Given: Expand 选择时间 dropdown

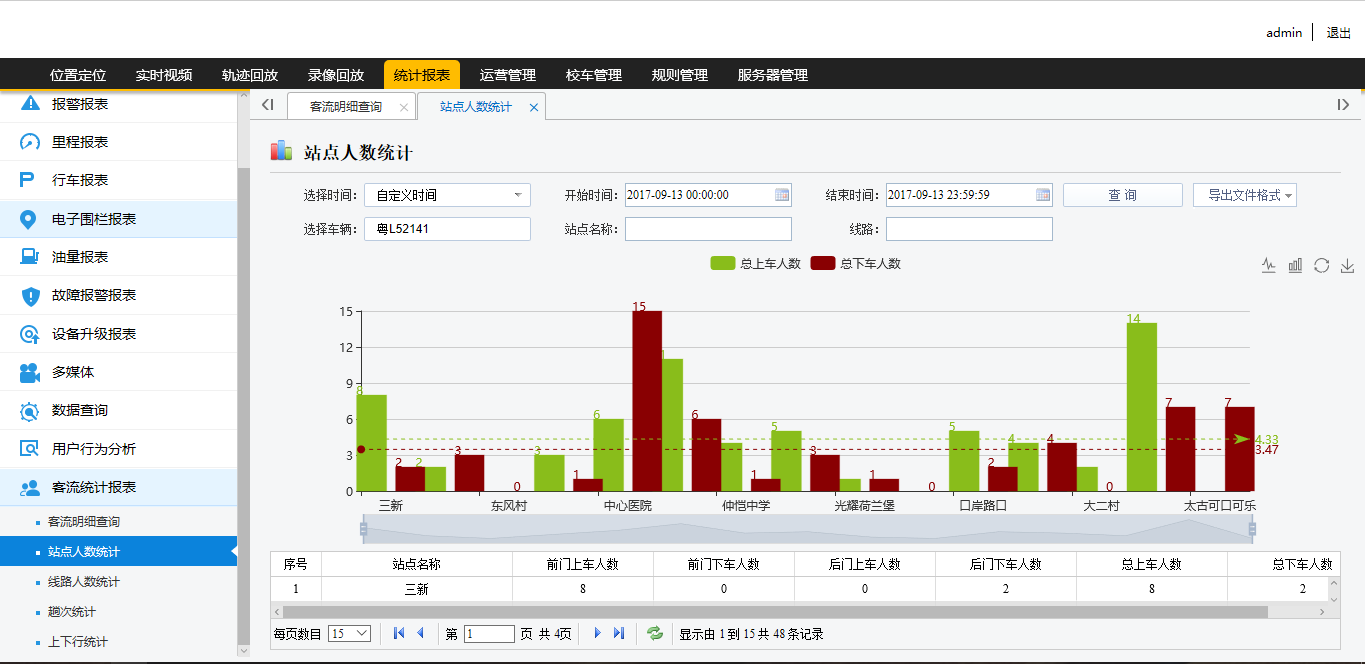Looking at the screenshot, I should (447, 195).
